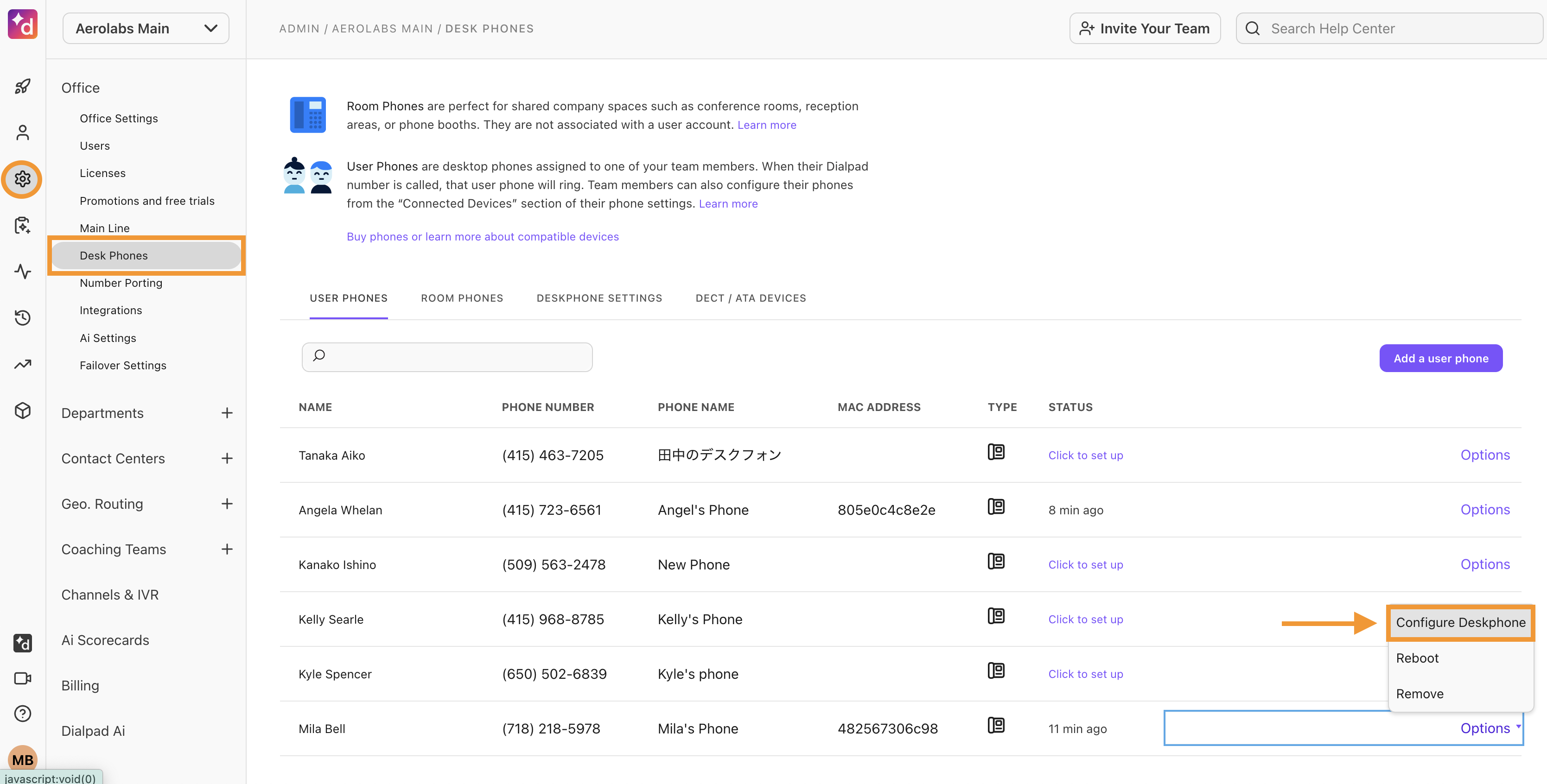Screen dimensions: 1547x784
Task: Open Promotions and free trials
Action: coord(146,201)
